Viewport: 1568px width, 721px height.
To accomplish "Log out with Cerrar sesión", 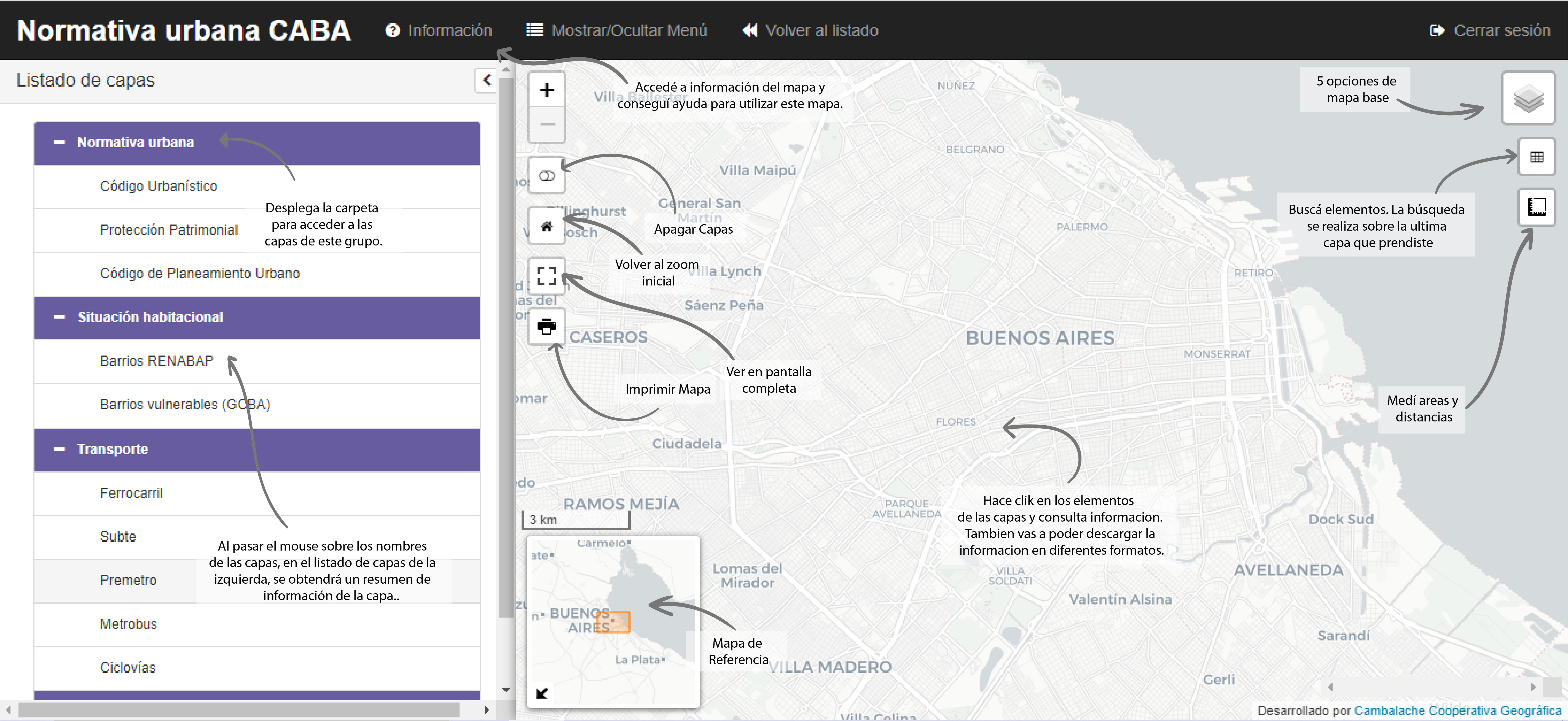I will (1489, 30).
